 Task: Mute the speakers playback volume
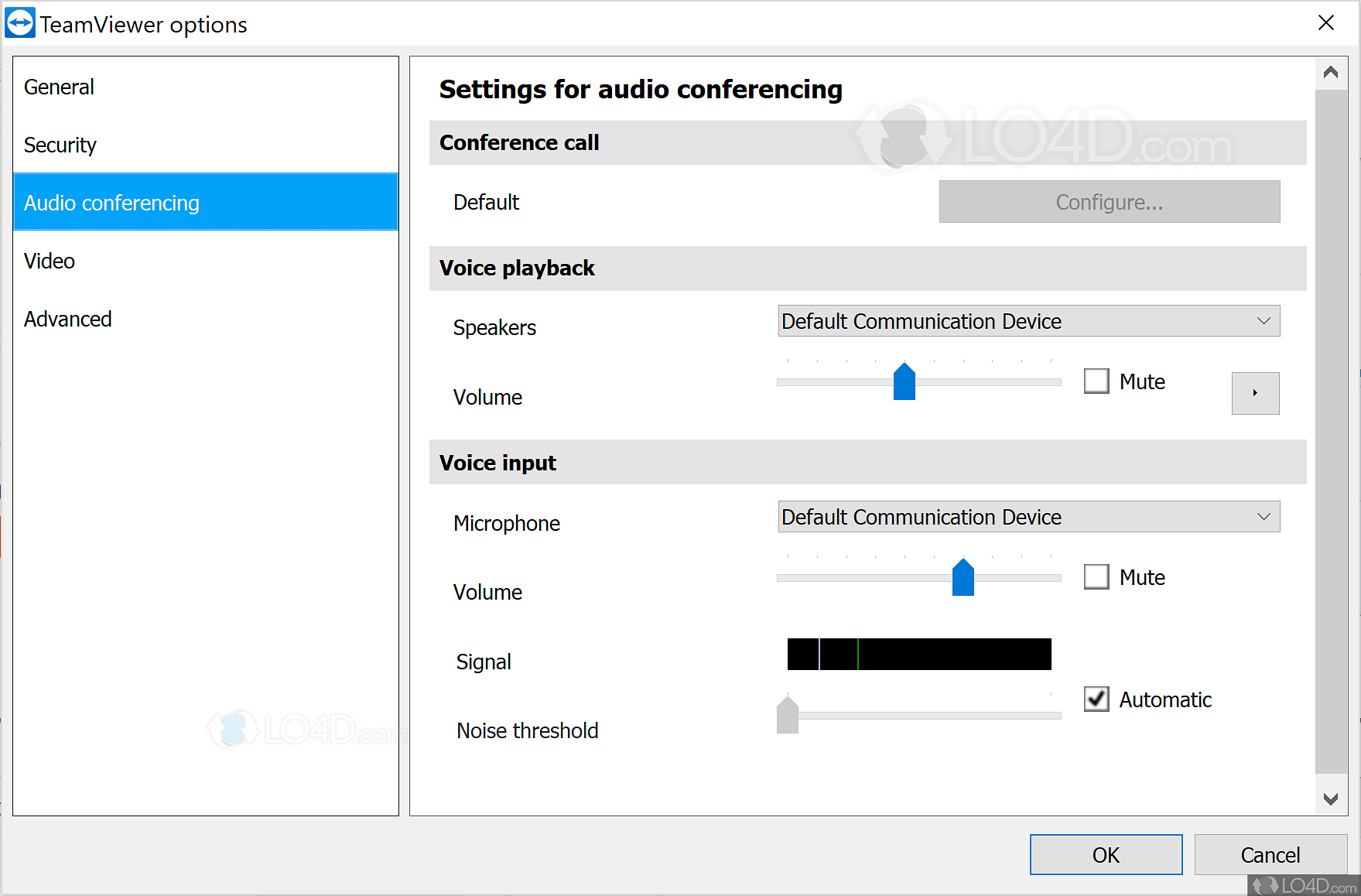pyautogui.click(x=1096, y=381)
